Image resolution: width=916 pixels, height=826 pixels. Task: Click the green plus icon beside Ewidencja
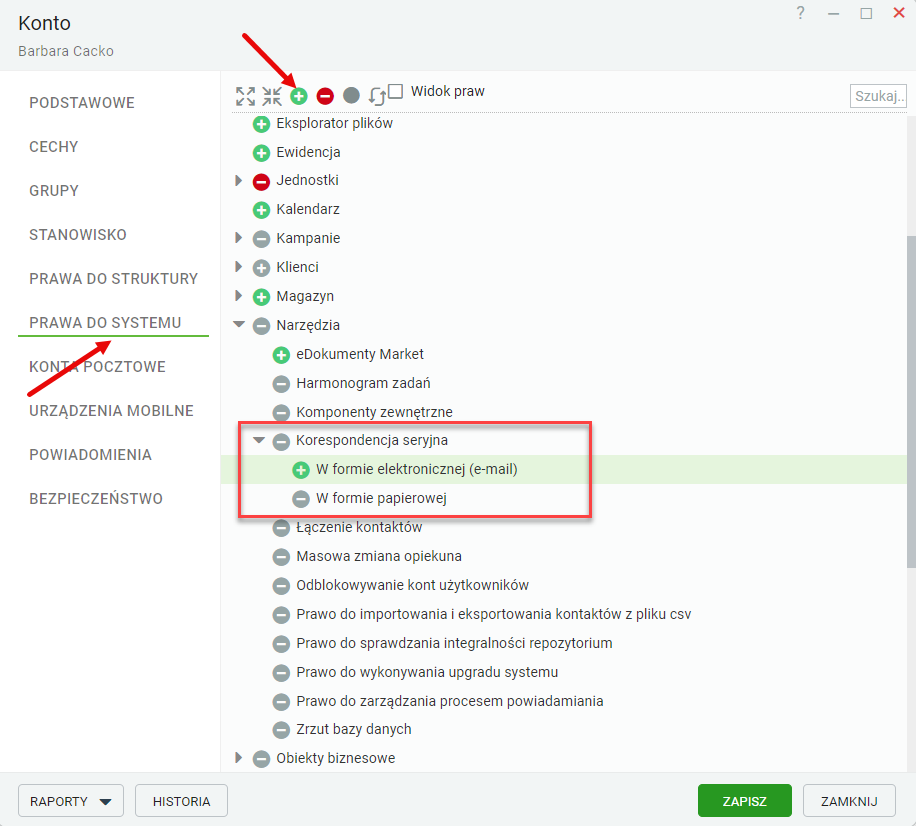pyautogui.click(x=261, y=153)
